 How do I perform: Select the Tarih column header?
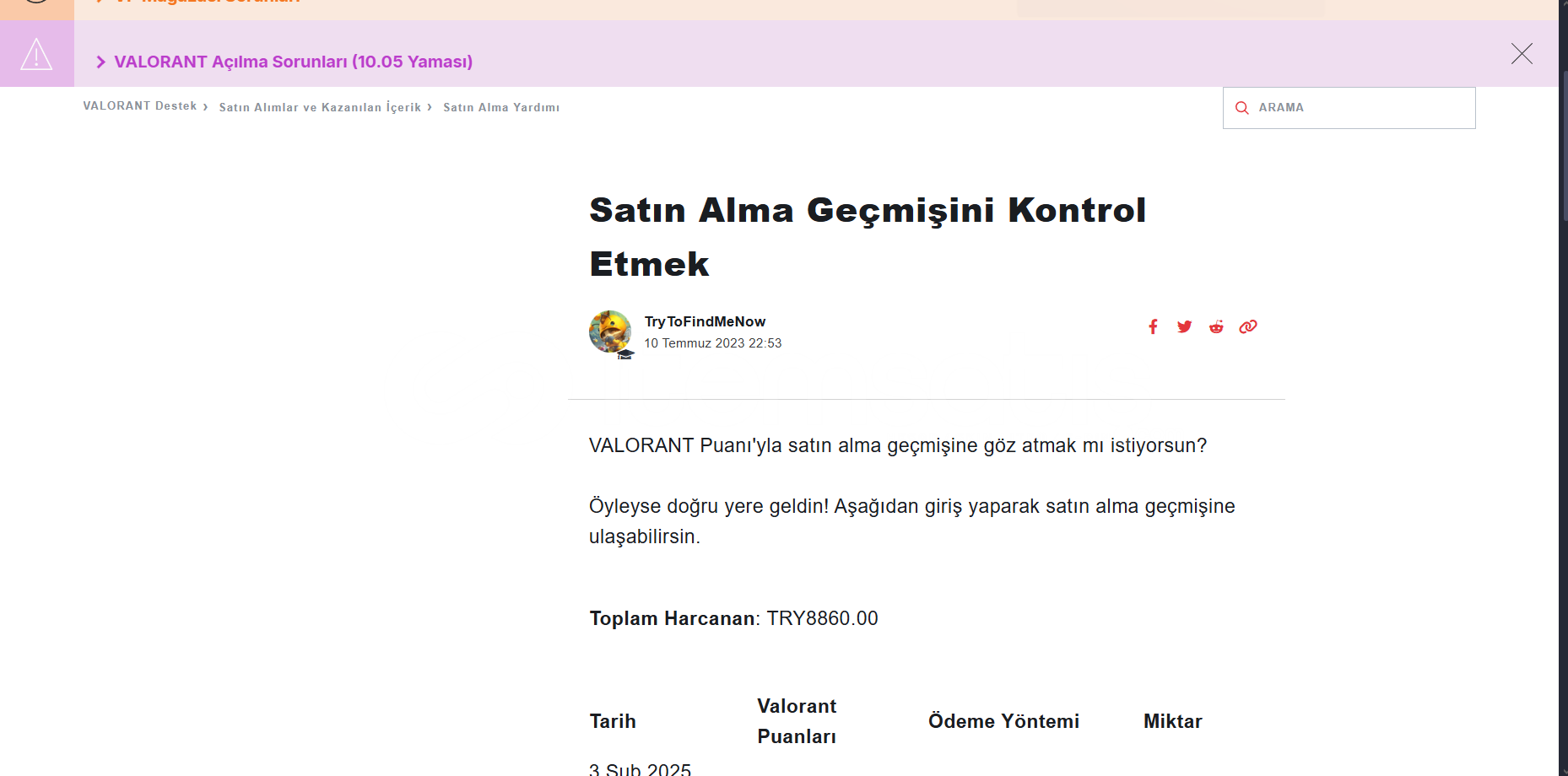pyautogui.click(x=613, y=721)
